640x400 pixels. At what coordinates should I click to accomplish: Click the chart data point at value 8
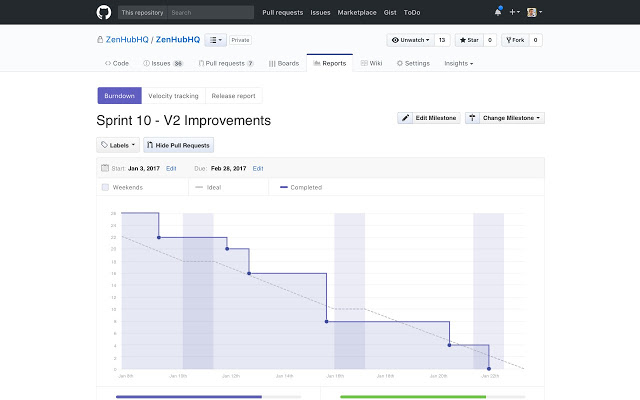point(326,321)
